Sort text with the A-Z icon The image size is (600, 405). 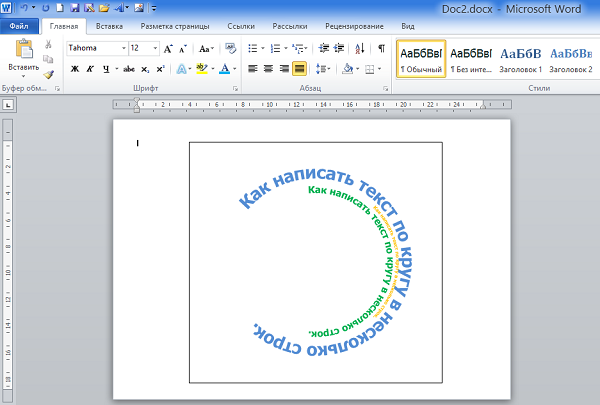(360, 48)
